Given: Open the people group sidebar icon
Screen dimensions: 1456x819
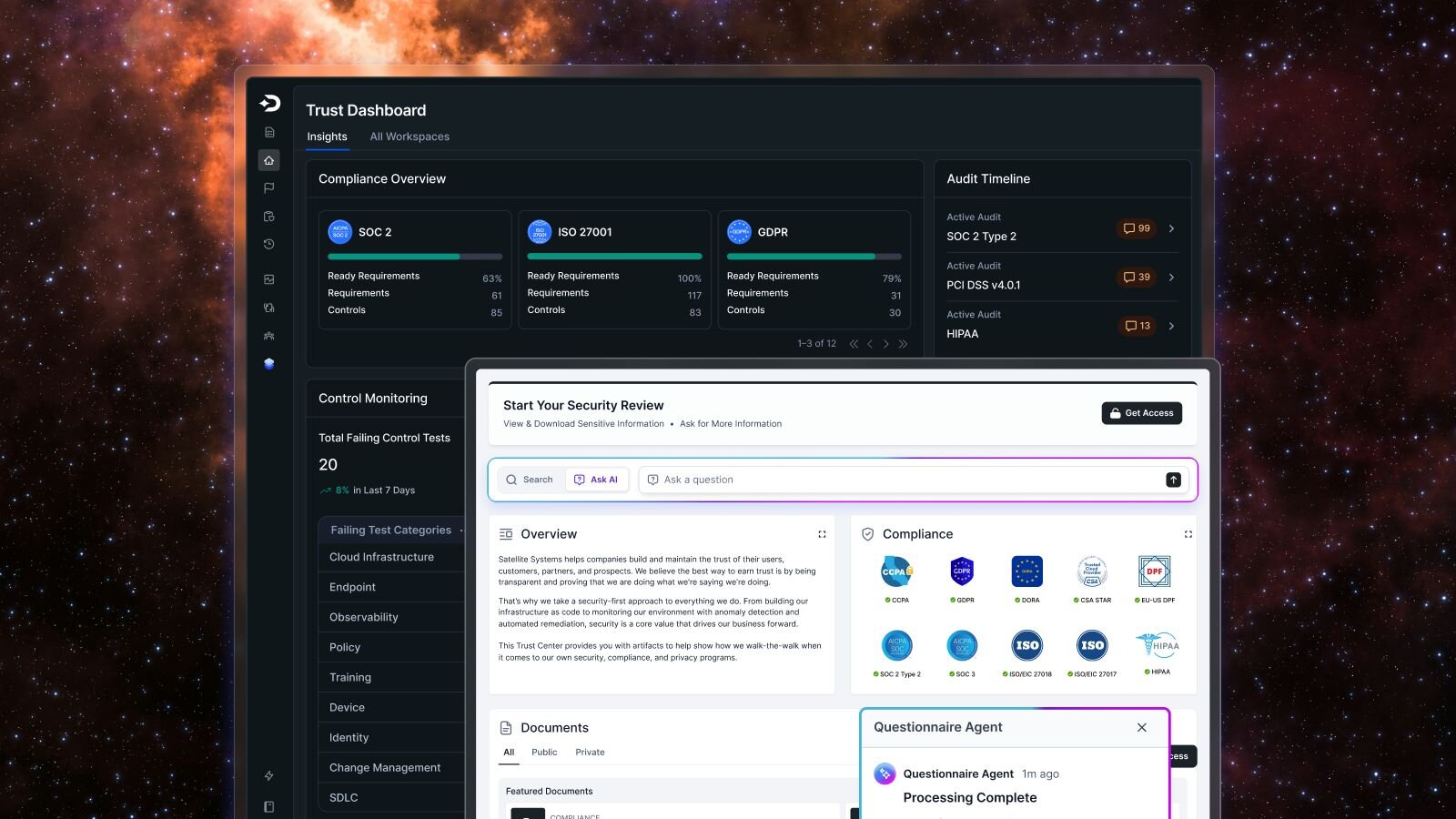Looking at the screenshot, I should point(268,336).
